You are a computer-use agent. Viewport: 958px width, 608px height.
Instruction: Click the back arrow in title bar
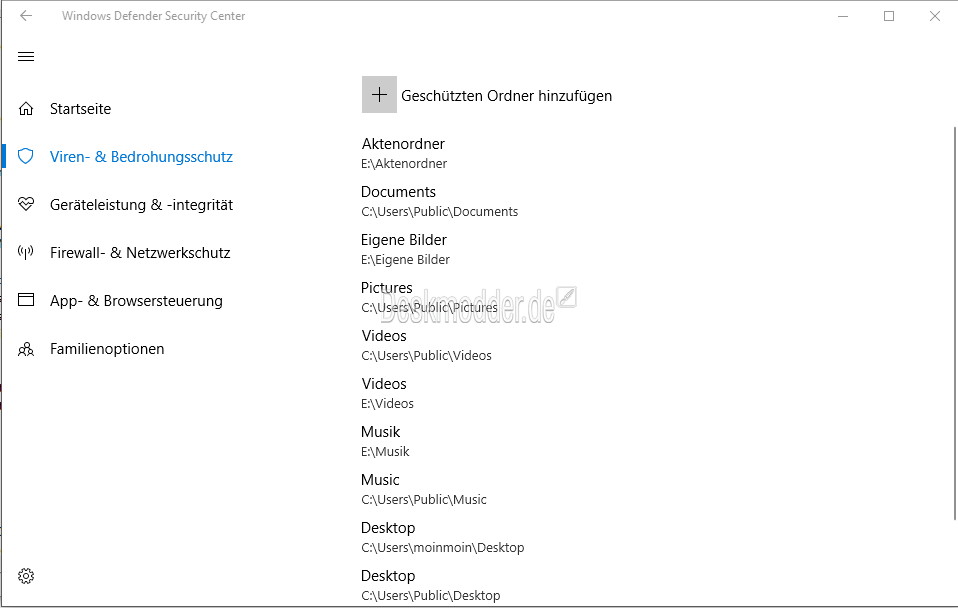pos(26,16)
